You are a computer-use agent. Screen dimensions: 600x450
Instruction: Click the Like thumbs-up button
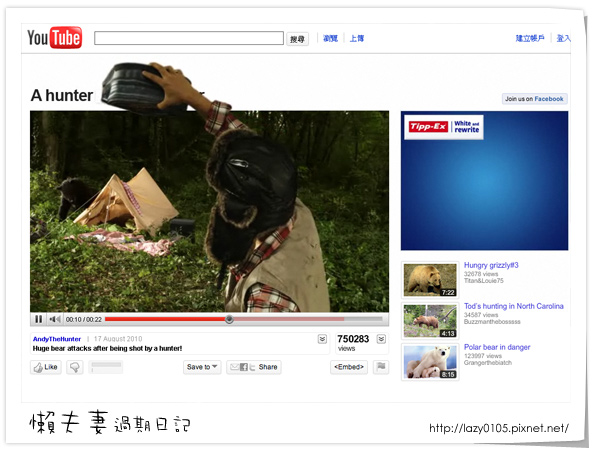pos(46,367)
